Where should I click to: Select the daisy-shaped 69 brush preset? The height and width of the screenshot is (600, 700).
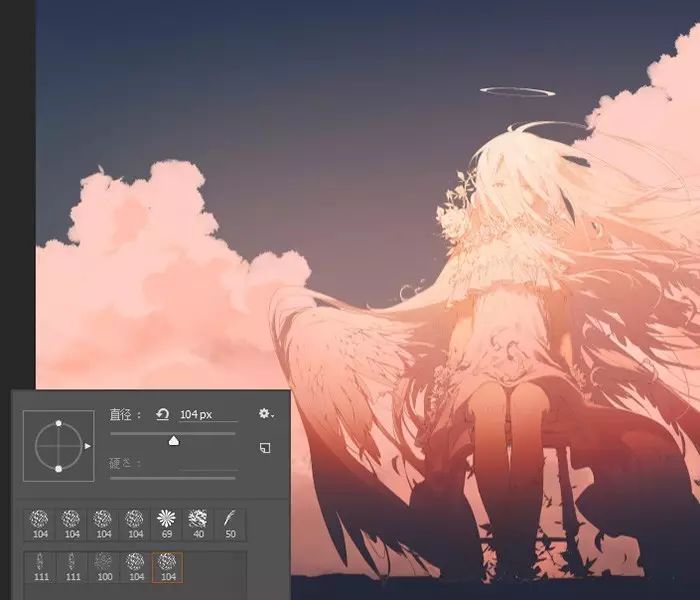167,525
